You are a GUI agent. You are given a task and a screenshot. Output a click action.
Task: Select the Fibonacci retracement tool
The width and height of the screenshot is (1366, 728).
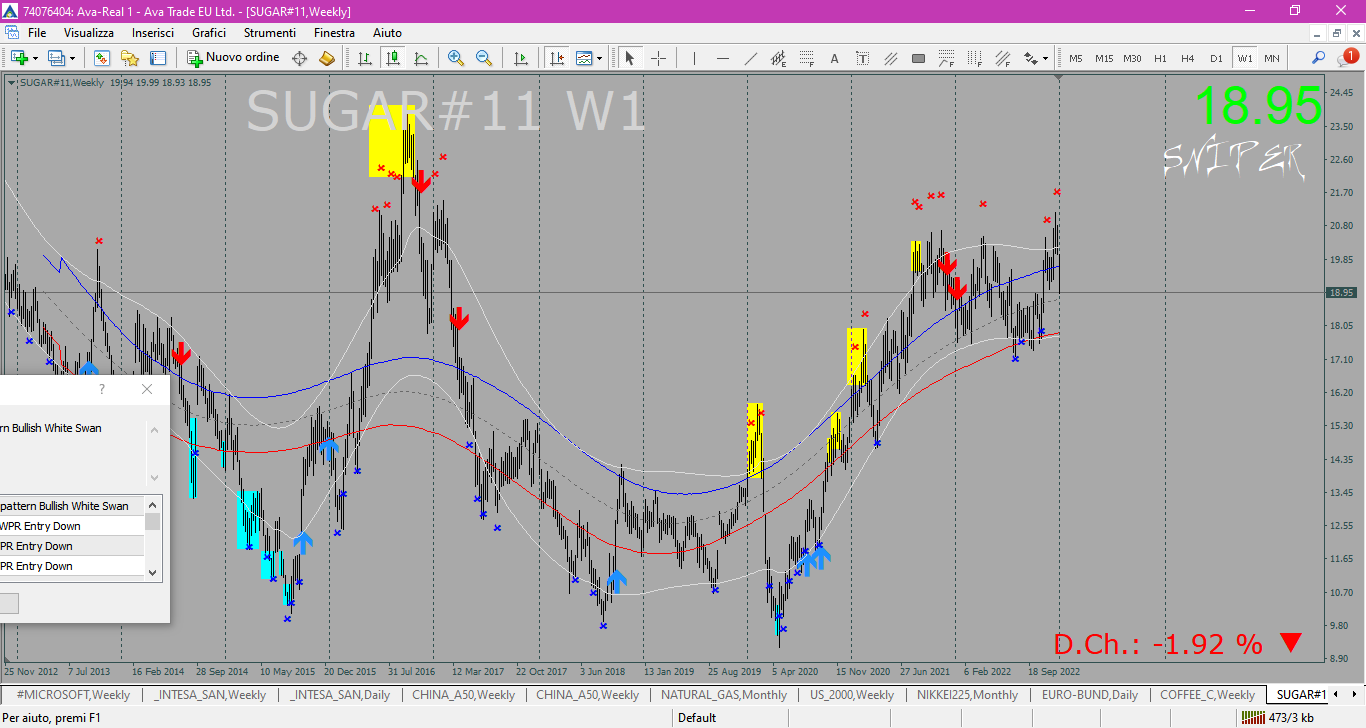(x=806, y=58)
